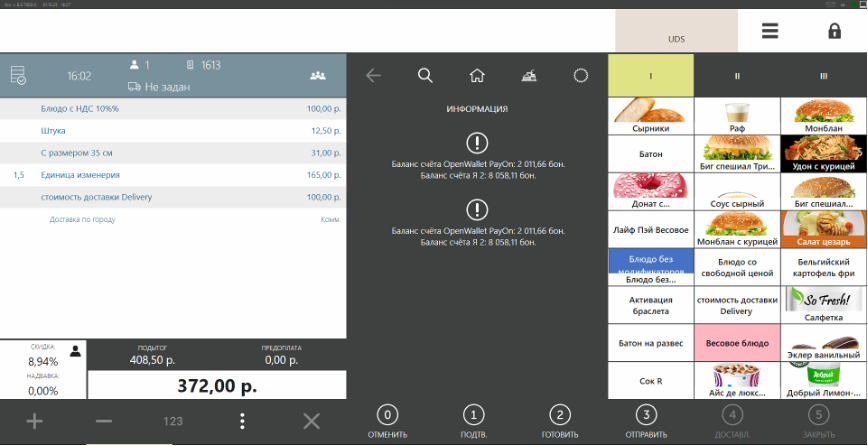Image resolution: width=868 pixels, height=446 pixels.
Task: Add 'Айс де люкс...' ice cream
Action: tap(737, 381)
